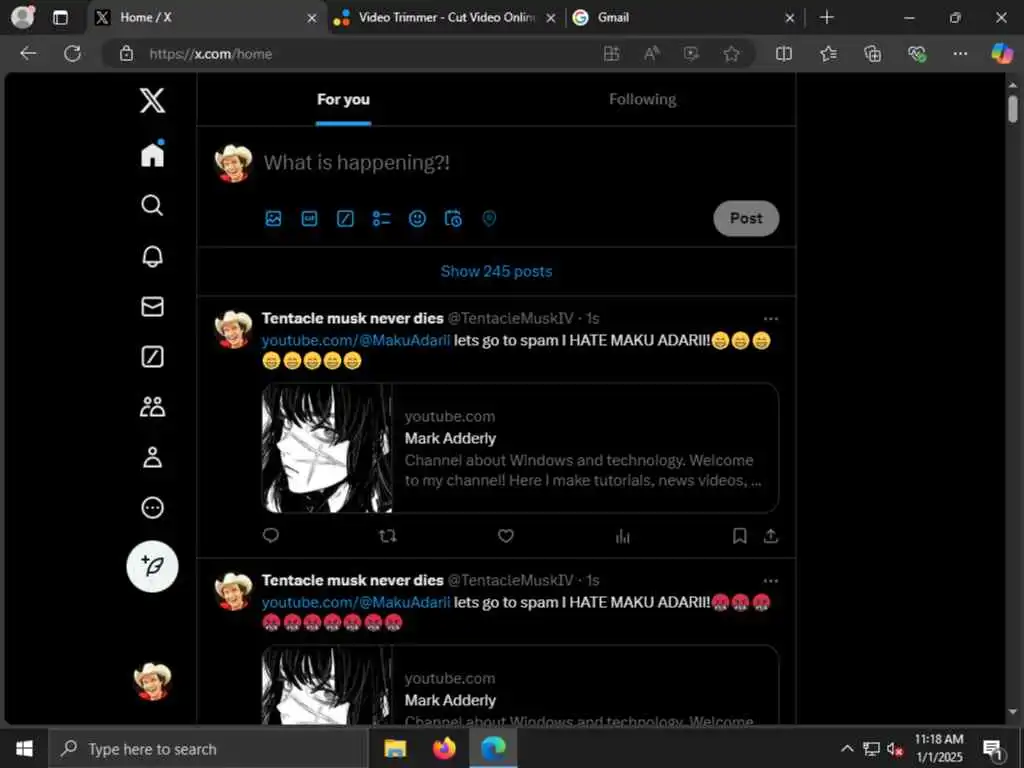
Task: Open Communities with the people icon
Action: 152,407
